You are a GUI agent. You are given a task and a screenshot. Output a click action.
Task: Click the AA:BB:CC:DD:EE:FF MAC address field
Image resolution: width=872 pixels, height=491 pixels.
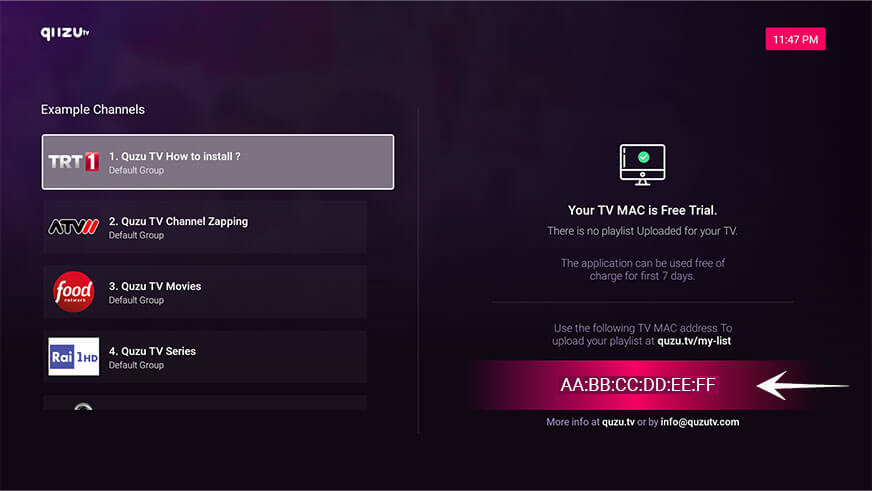pyautogui.click(x=638, y=385)
